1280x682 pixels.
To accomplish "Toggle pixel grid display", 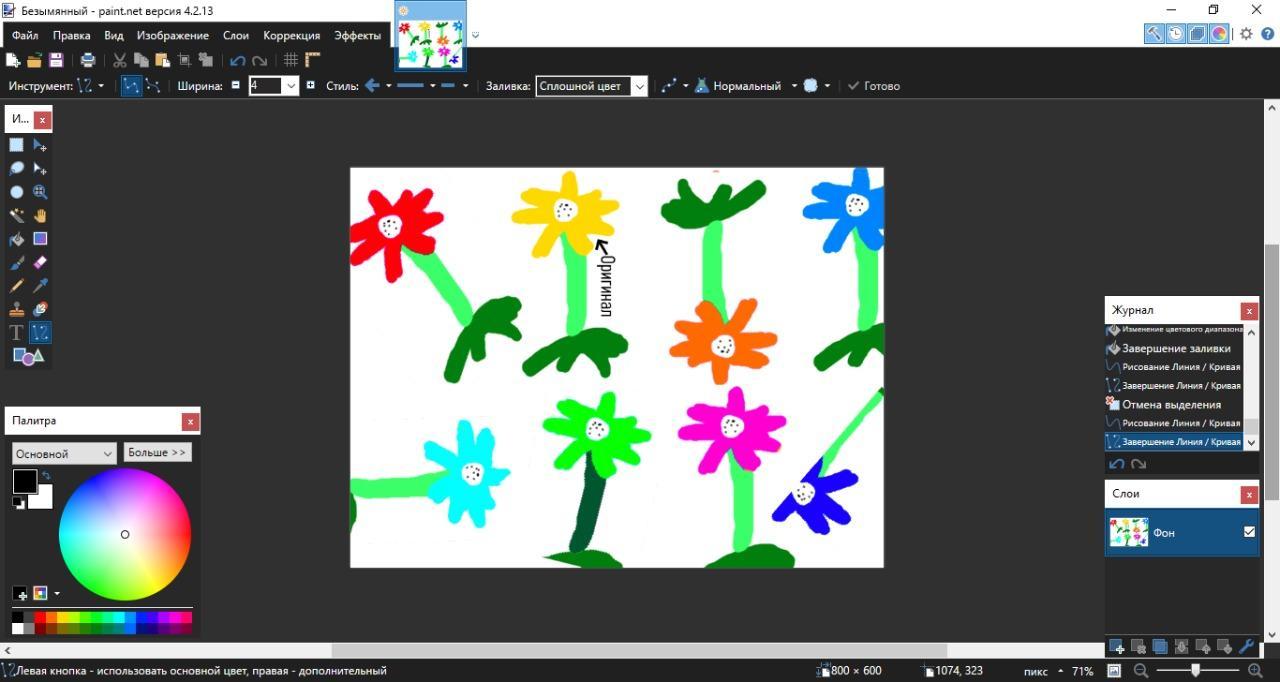I will (291, 60).
